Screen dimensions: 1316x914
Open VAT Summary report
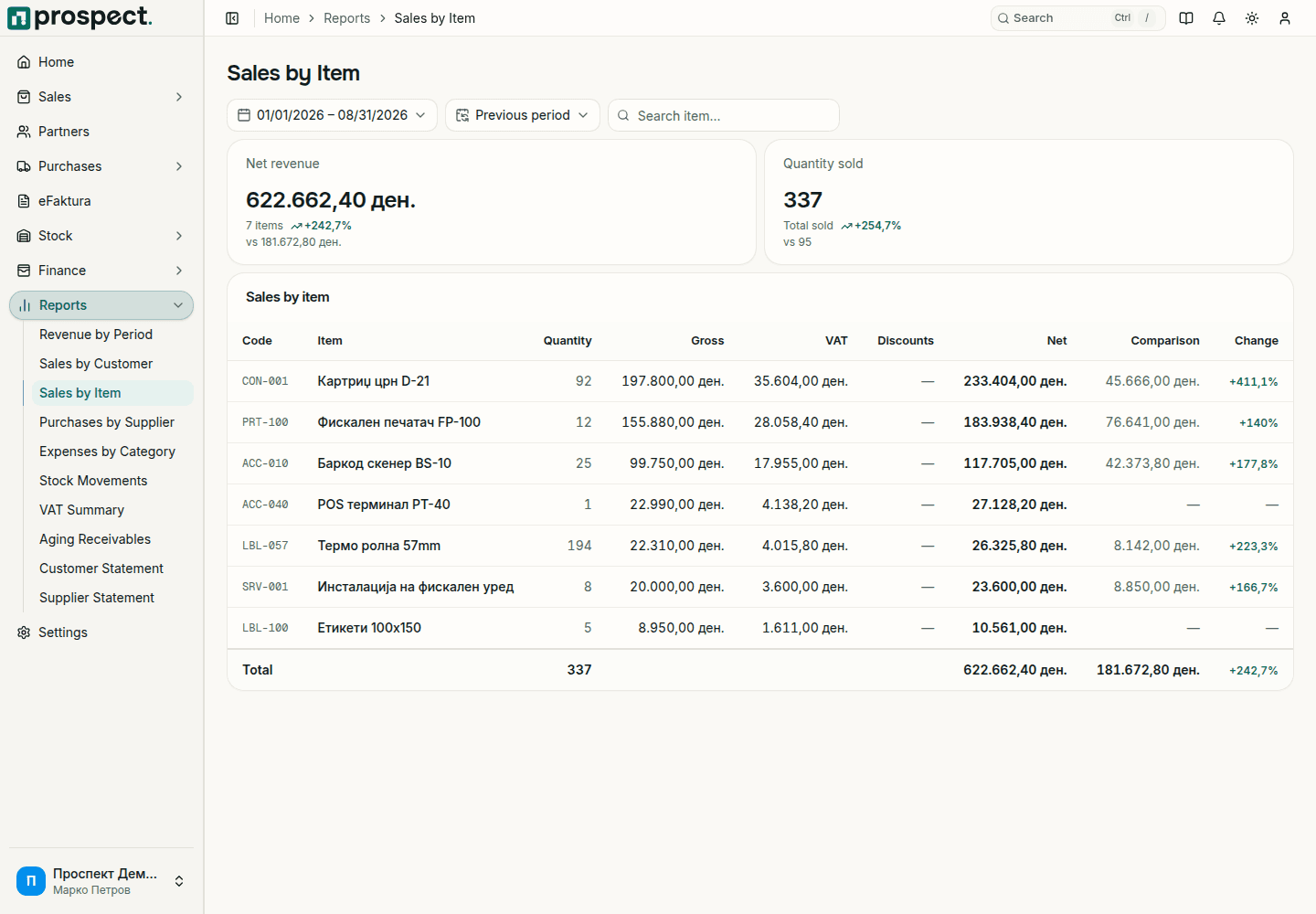point(81,510)
